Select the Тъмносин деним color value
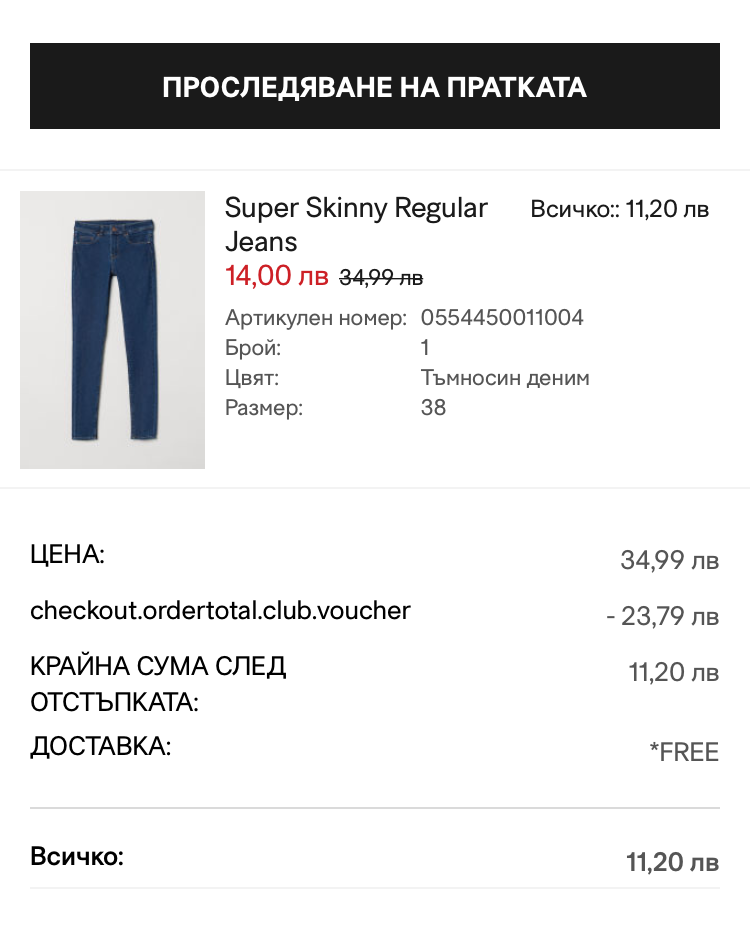The image size is (750, 947). 505,378
